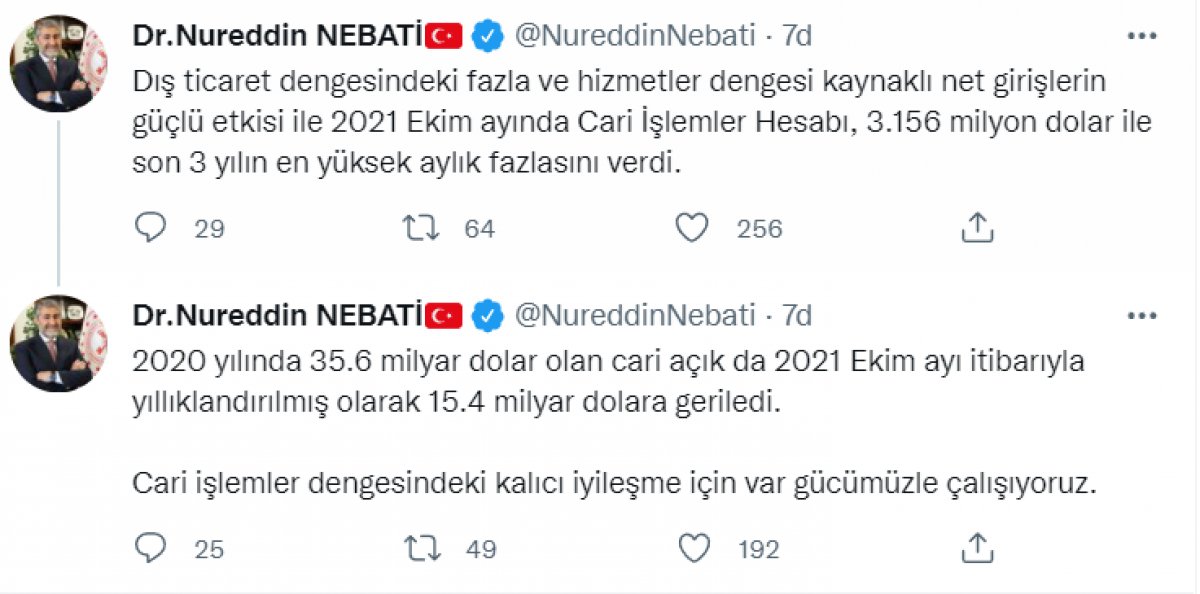
Task: Open profile picture on the first tweet
Action: 58,63
